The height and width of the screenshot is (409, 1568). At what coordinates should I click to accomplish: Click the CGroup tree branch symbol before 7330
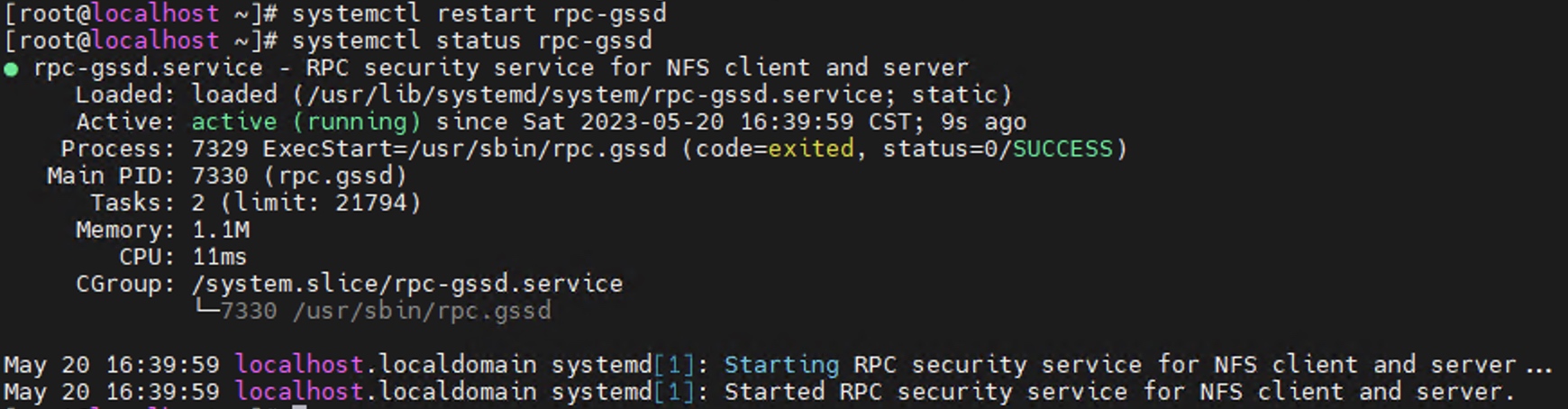[206, 309]
